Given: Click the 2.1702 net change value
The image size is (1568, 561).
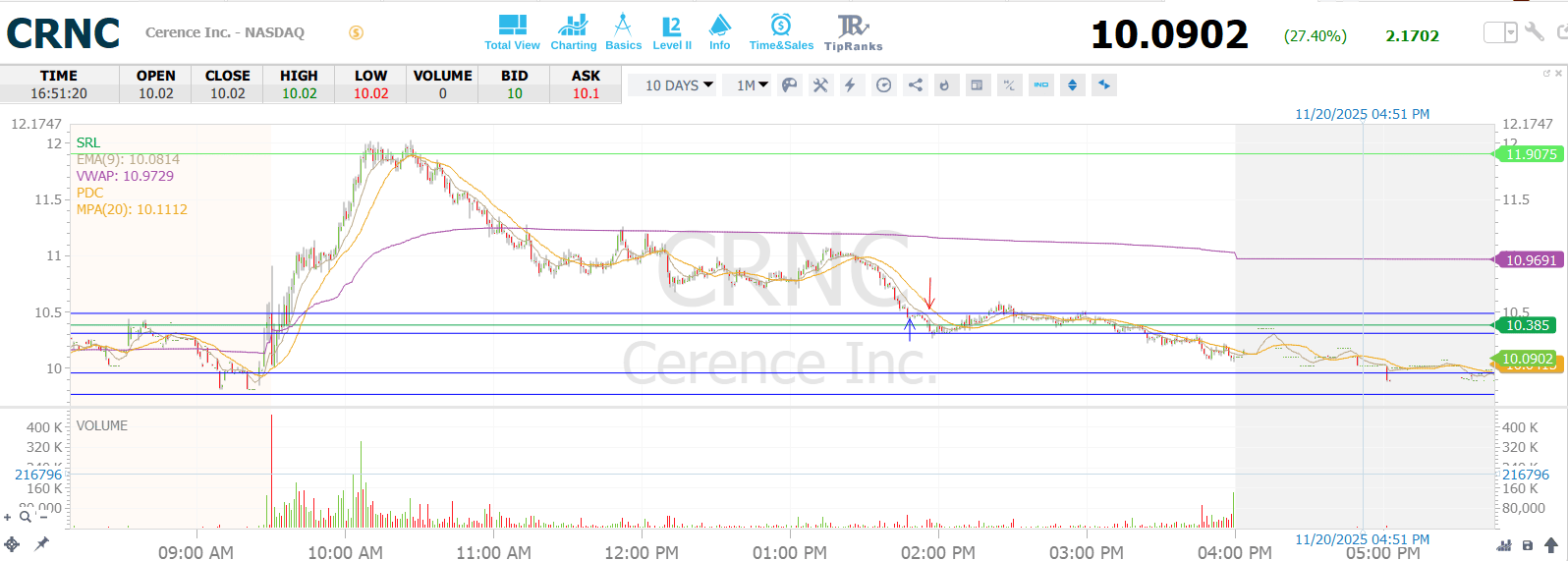Looking at the screenshot, I should coord(1412,35).
